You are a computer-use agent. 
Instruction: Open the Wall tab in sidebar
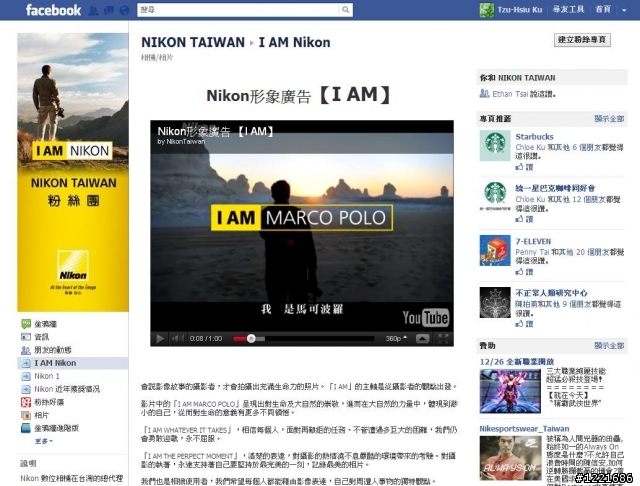point(45,324)
